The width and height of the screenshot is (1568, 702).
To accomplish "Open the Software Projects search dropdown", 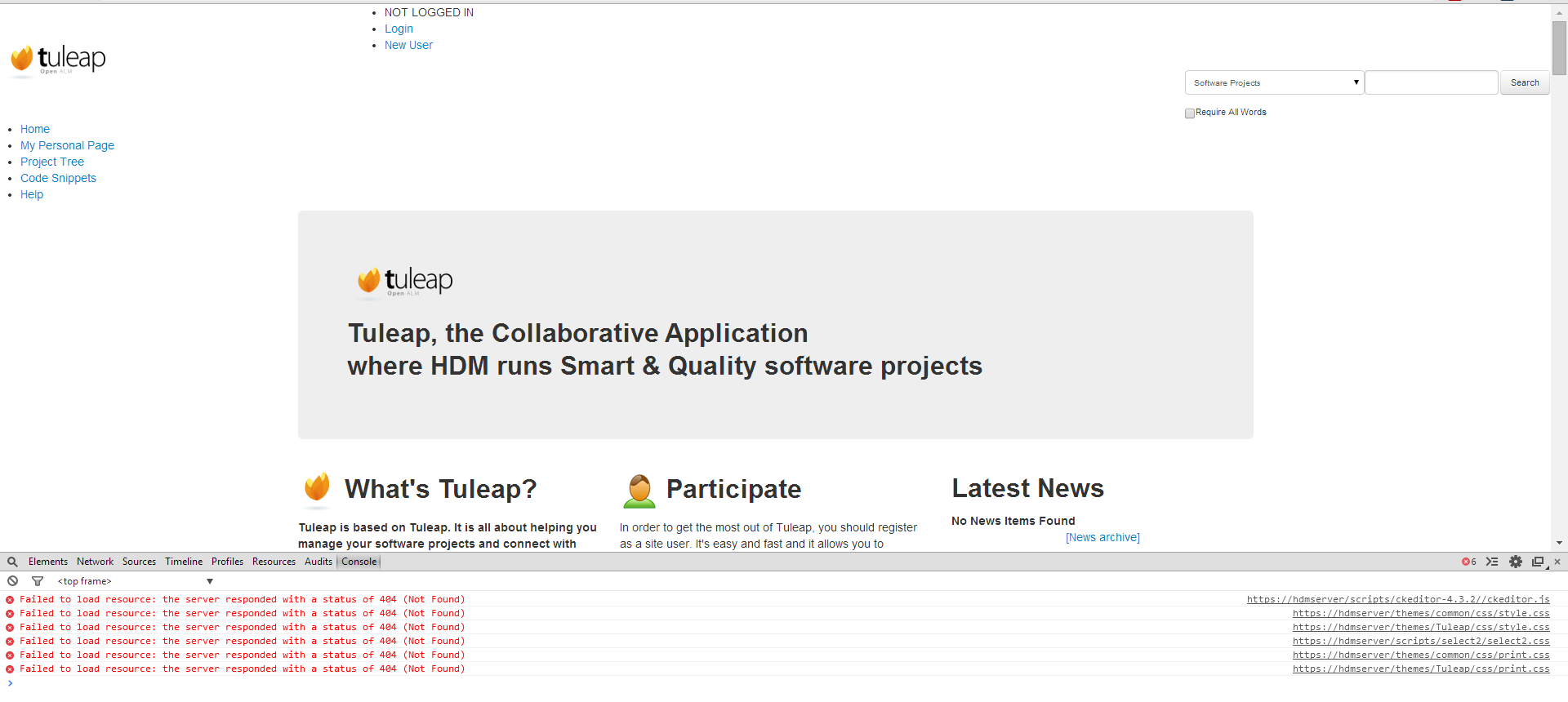I will pyautogui.click(x=1274, y=82).
